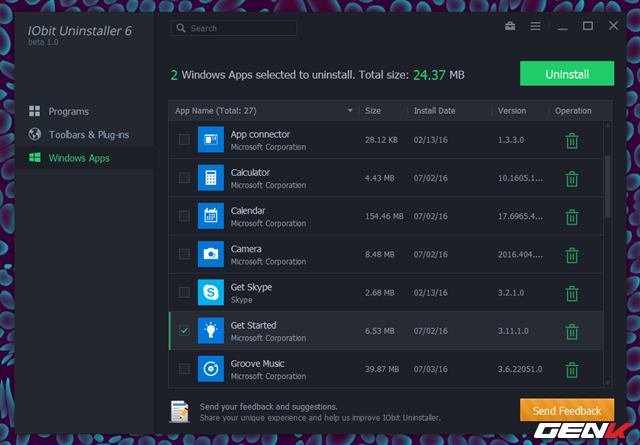
Task: Expand the App Name sort dropdown arrow
Action: tap(350, 111)
